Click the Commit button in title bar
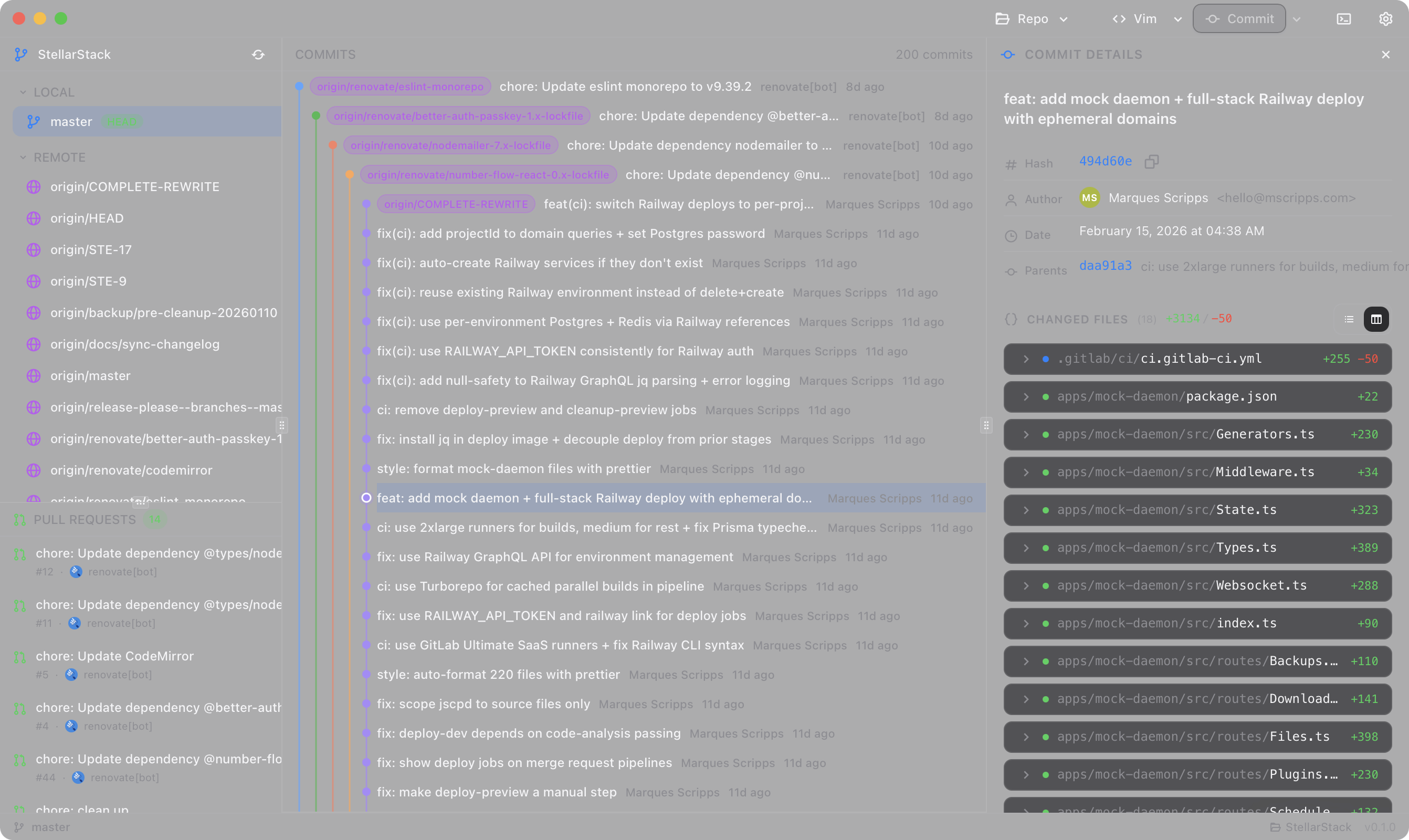The image size is (1409, 840). point(1240,19)
